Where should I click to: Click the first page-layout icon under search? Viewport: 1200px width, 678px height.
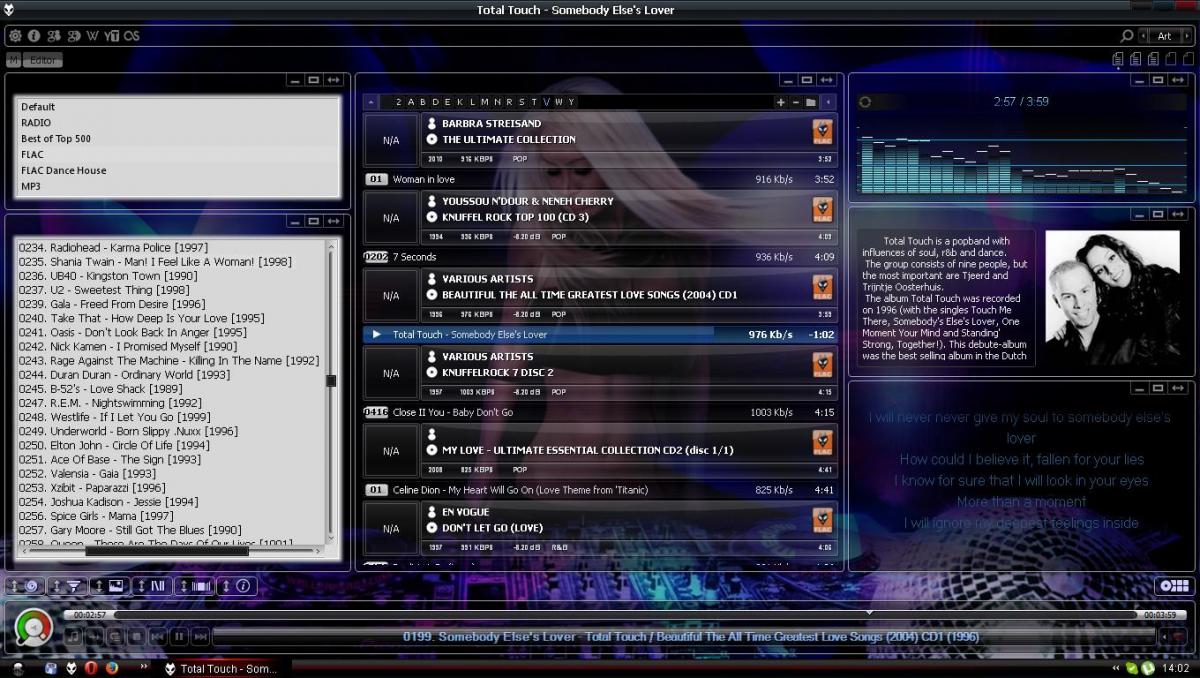pos(1118,59)
